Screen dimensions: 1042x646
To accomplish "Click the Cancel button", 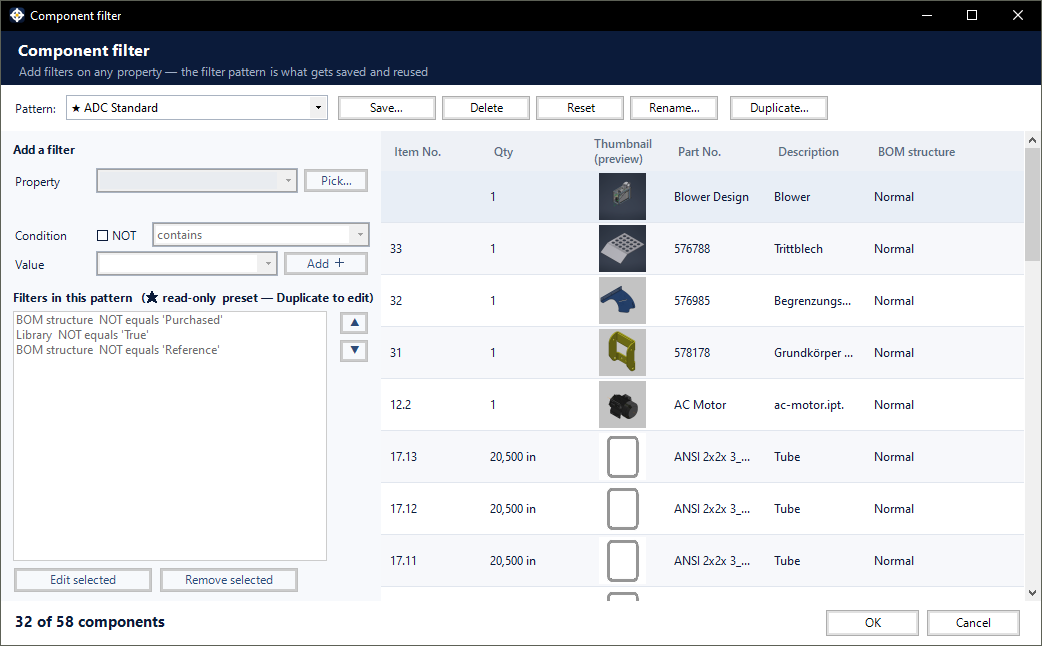I will 973,623.
